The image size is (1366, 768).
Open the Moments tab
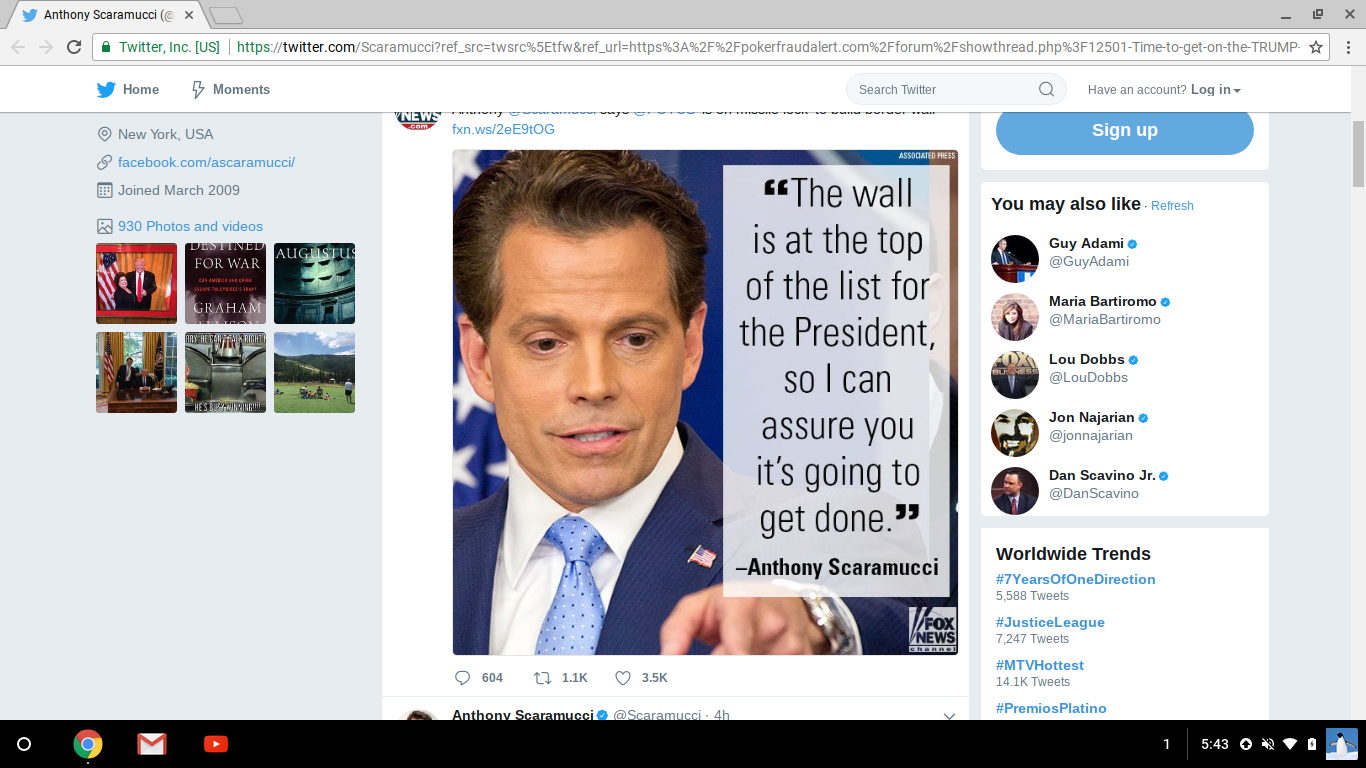pyautogui.click(x=230, y=89)
